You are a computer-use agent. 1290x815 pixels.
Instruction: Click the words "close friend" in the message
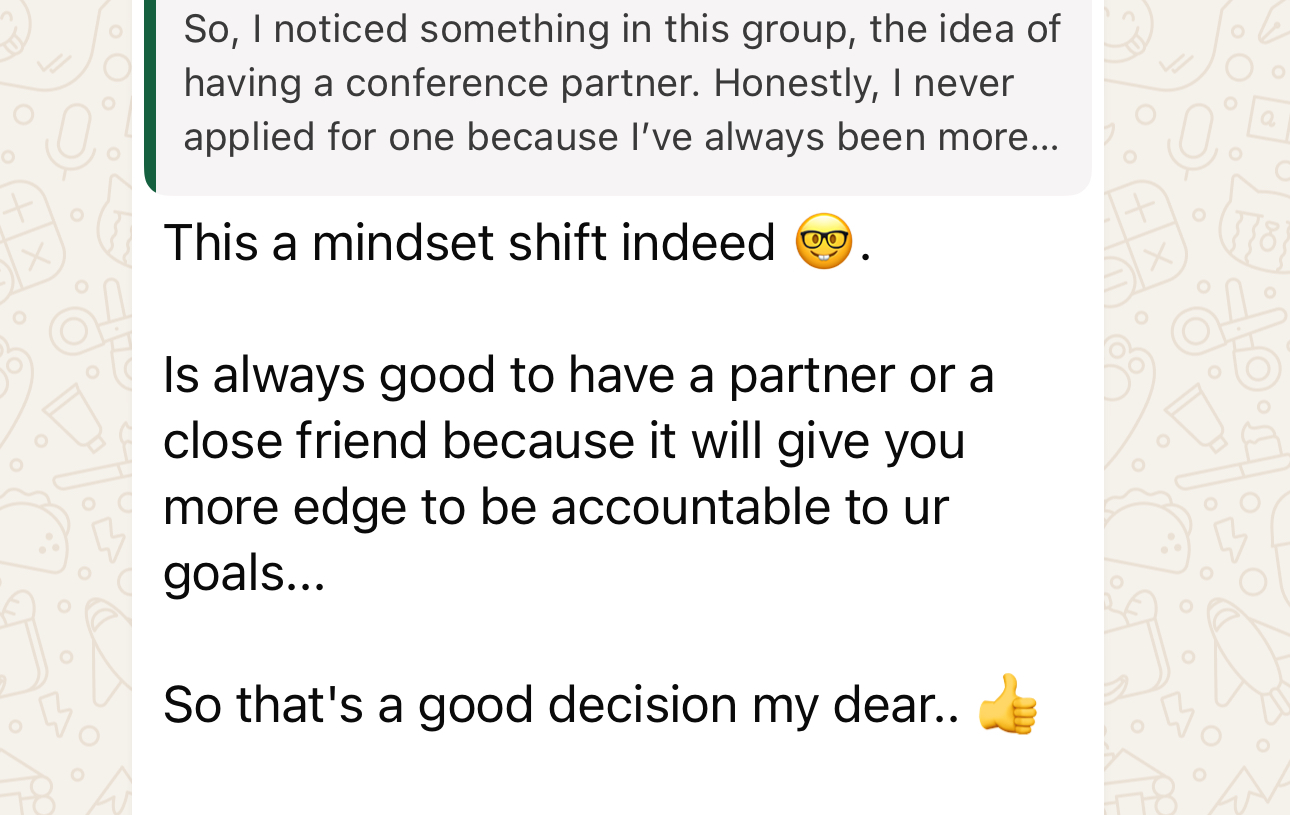click(x=294, y=441)
